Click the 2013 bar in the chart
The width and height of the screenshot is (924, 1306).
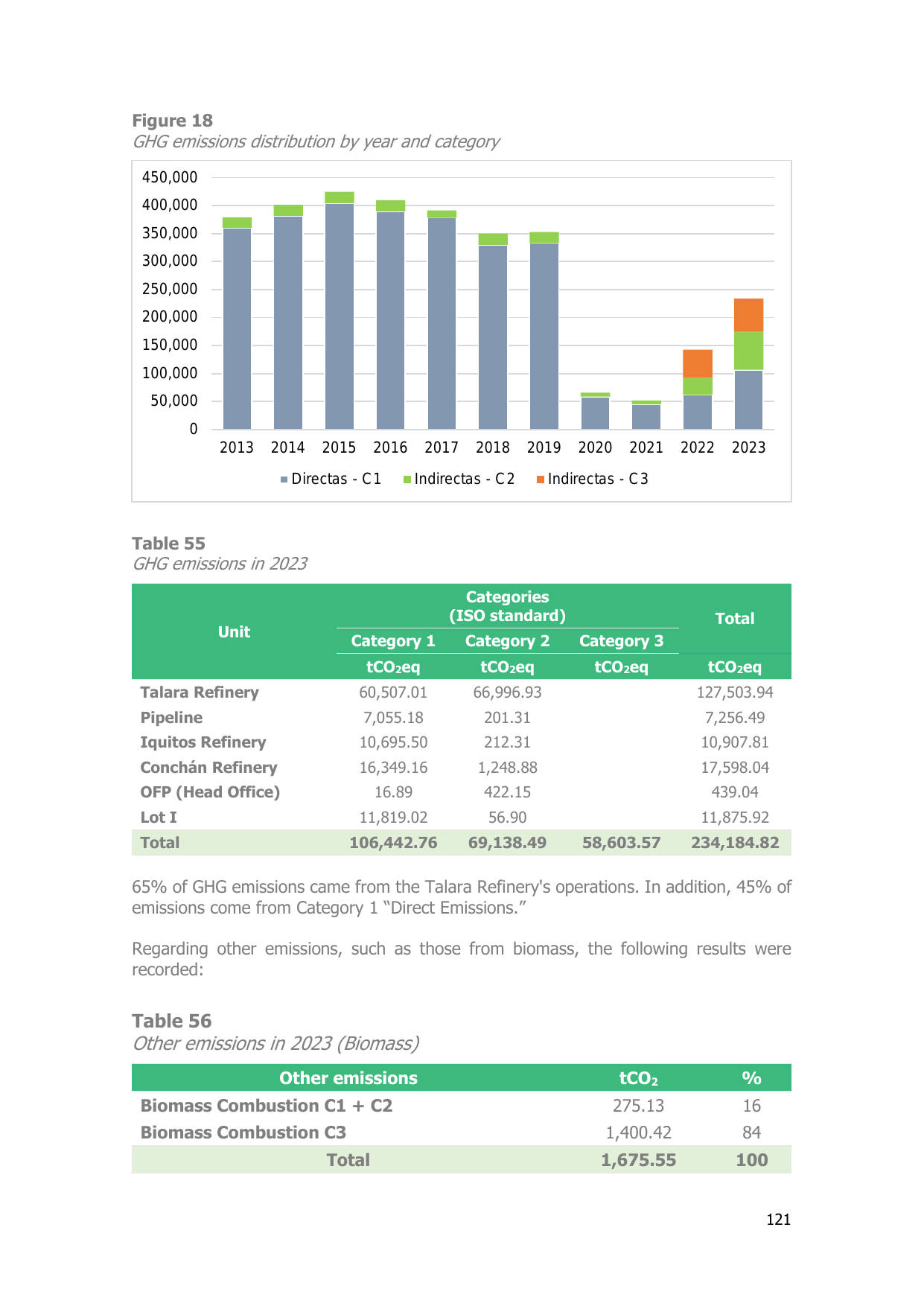pos(237,323)
